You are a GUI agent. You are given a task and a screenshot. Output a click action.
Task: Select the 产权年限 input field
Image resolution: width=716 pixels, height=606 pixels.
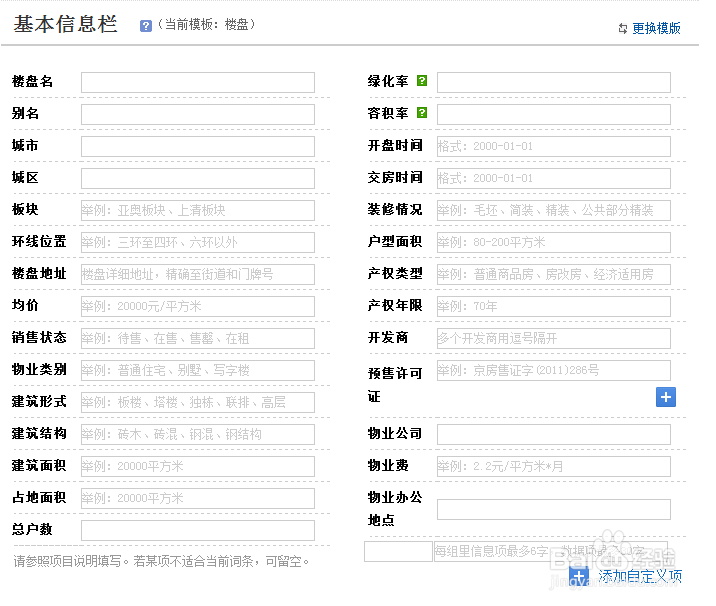[553, 306]
